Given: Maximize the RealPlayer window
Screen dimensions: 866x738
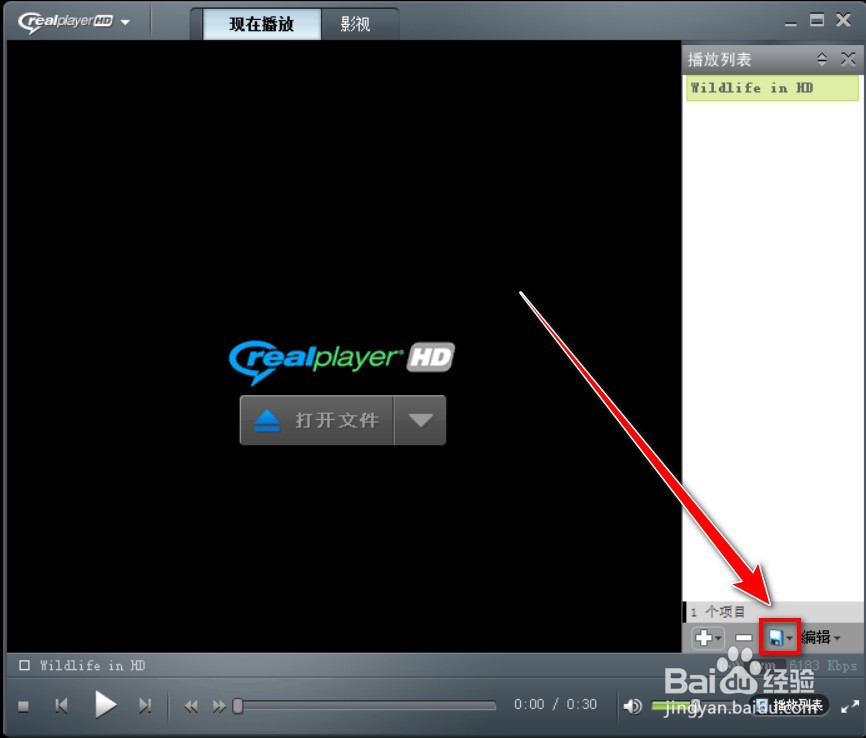Looking at the screenshot, I should pos(817,20).
